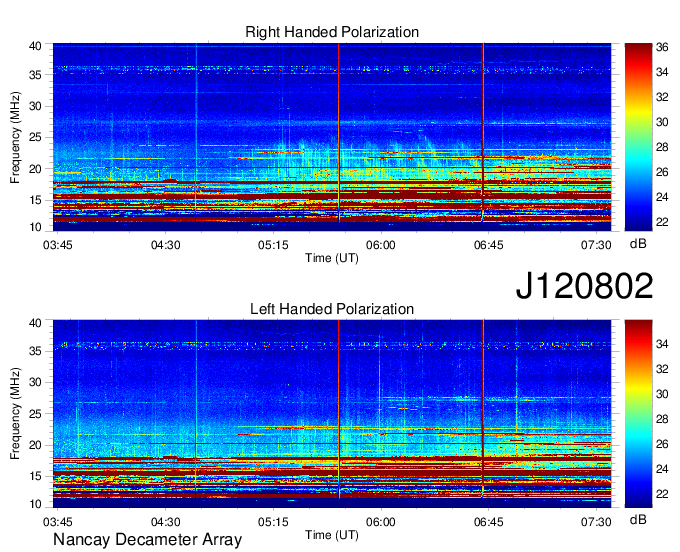Viewport: 680px width, 552px height.
Task: Click 'Time (UT)' axis label under Right Handed plot
Action: tap(332, 258)
